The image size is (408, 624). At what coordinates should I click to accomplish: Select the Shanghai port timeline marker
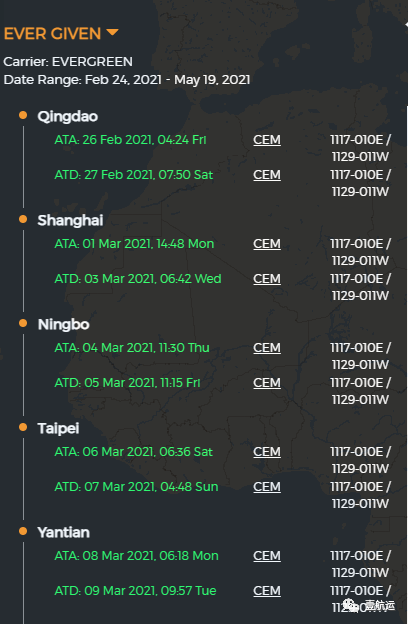[23, 219]
